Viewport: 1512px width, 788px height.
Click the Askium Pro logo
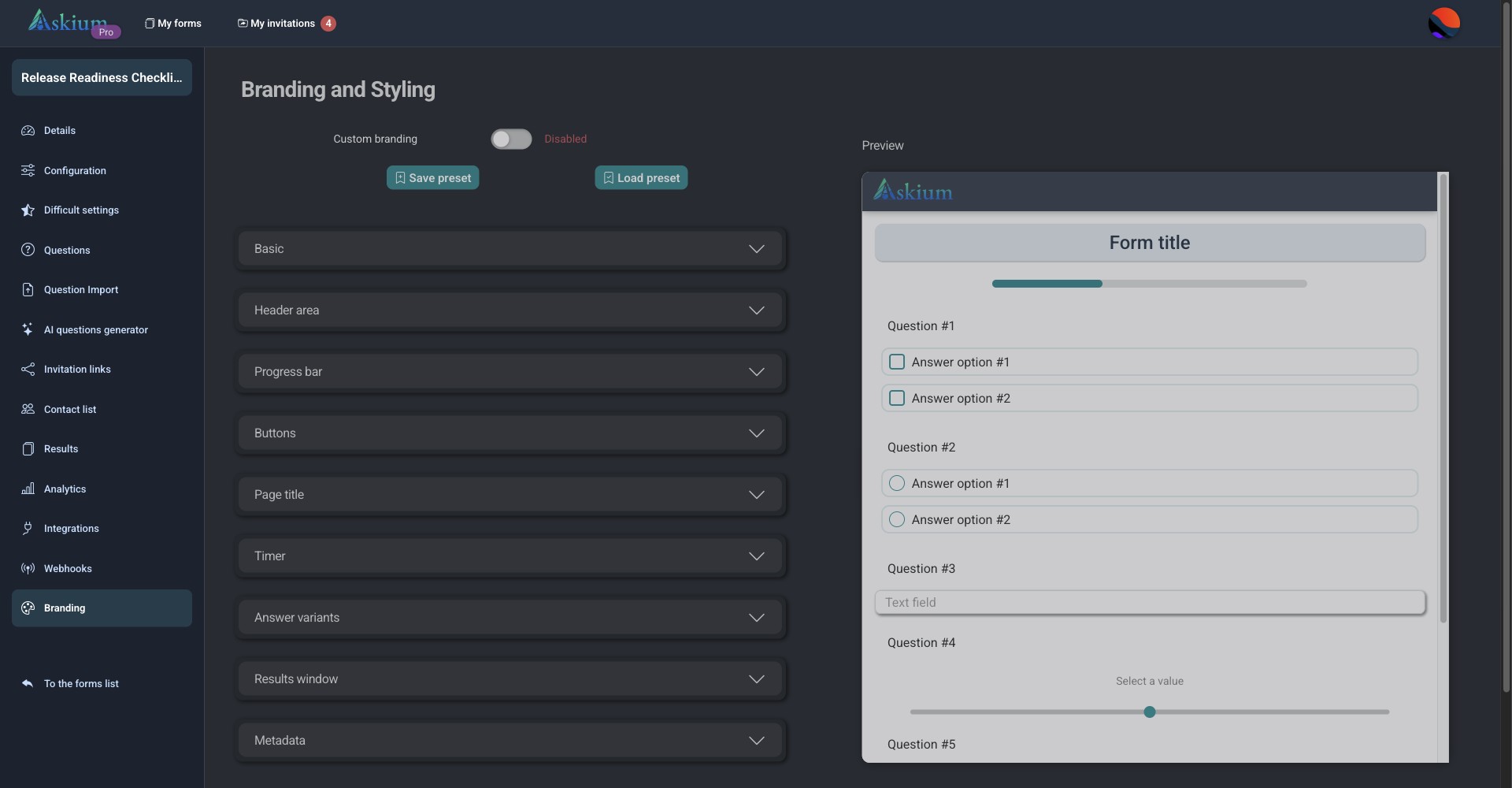[74, 23]
